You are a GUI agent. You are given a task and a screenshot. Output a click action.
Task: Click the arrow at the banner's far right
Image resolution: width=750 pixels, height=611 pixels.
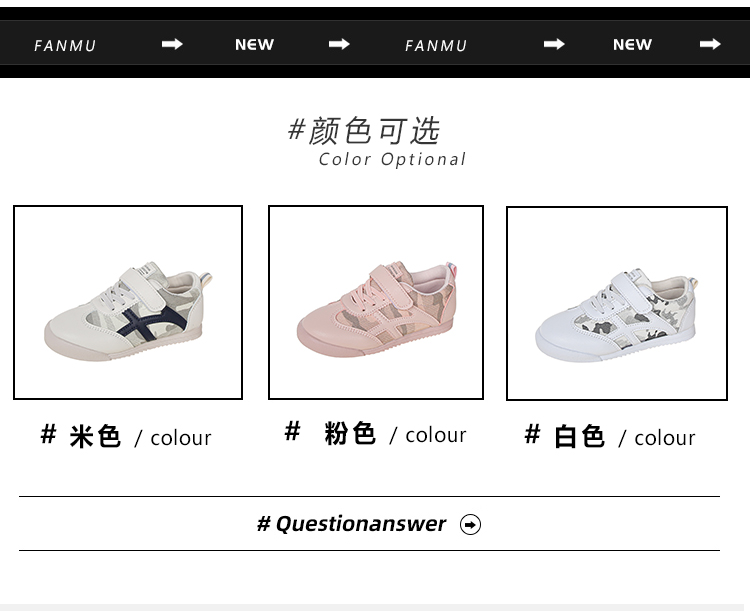(710, 44)
